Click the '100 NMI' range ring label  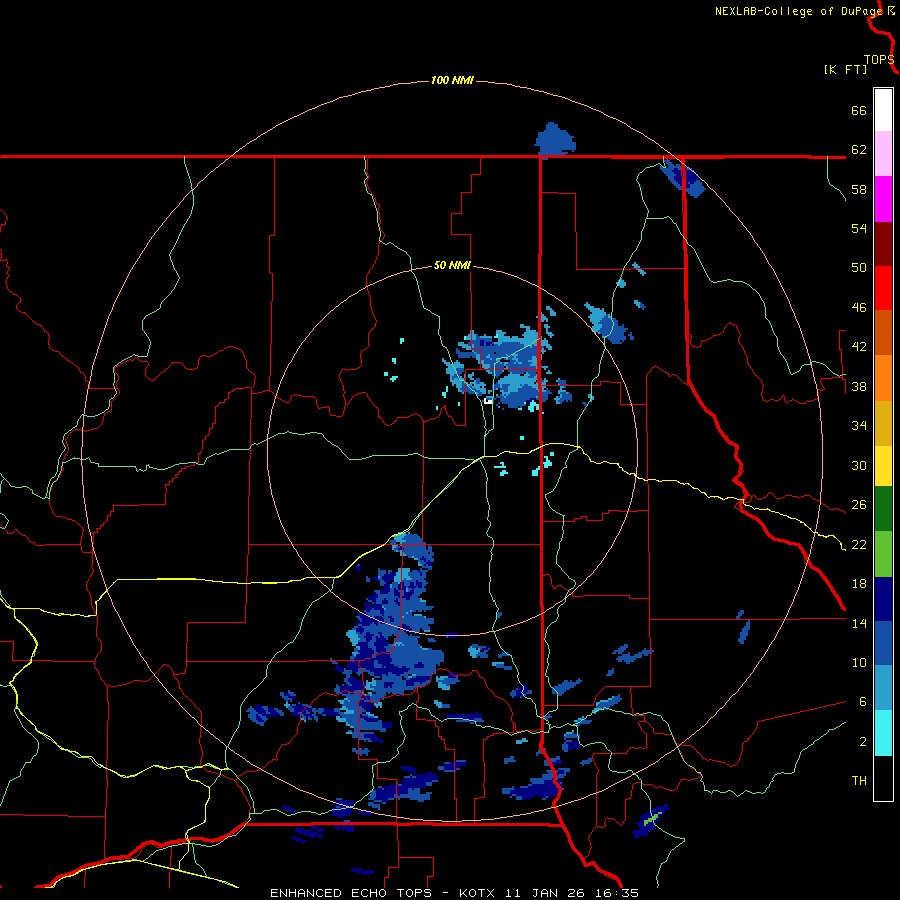click(452, 80)
